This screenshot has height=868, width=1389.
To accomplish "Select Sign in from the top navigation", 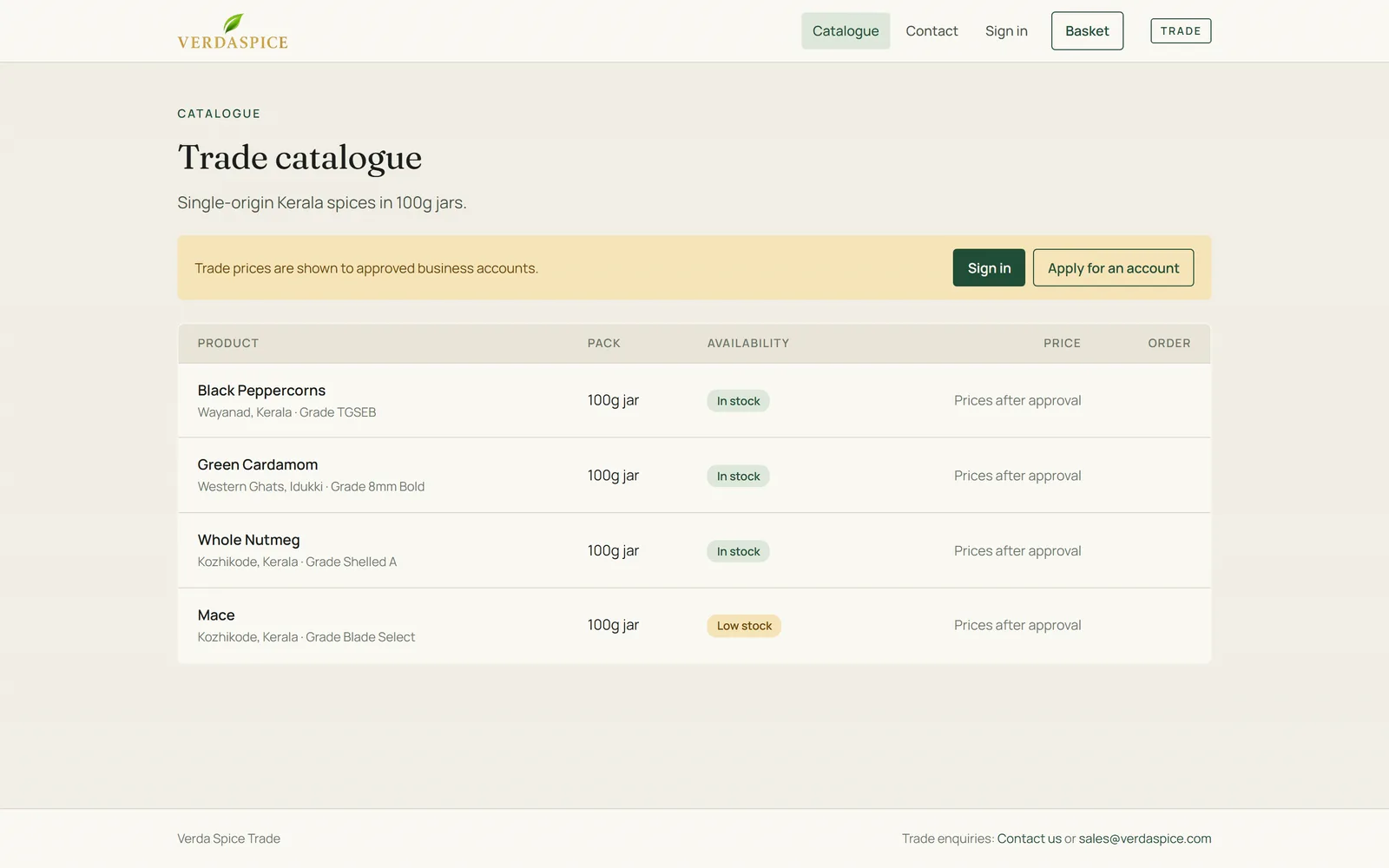I will pyautogui.click(x=1006, y=31).
